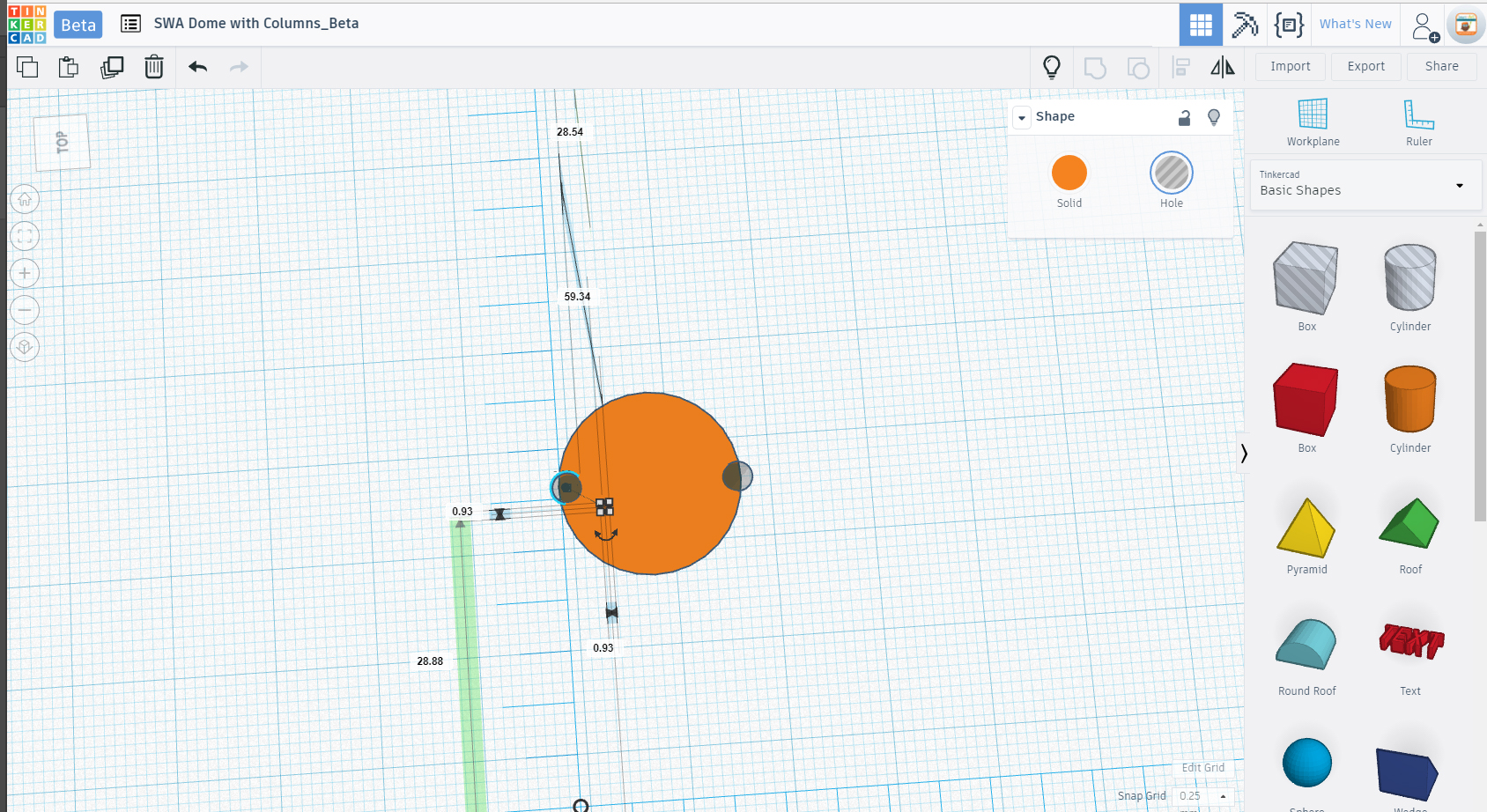Click the invite people icon
The height and width of the screenshot is (812, 1487).
1424,26
